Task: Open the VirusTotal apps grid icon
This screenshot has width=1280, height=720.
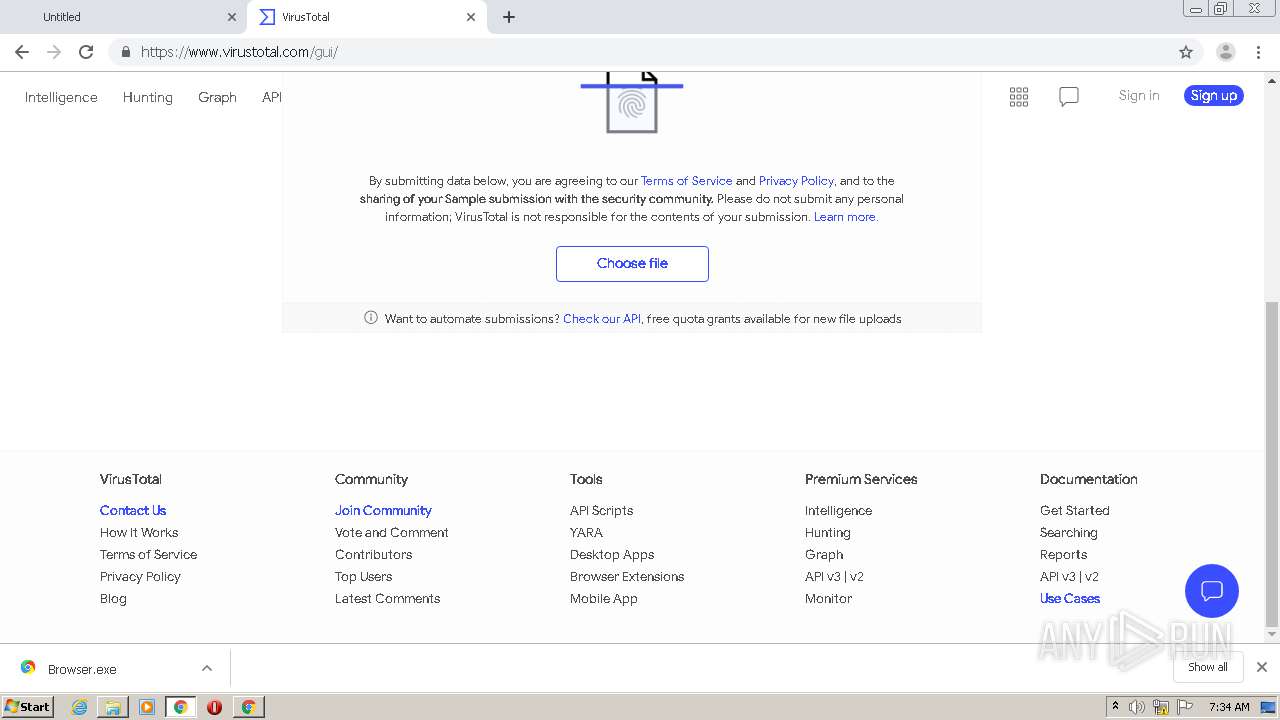Action: click(1019, 97)
